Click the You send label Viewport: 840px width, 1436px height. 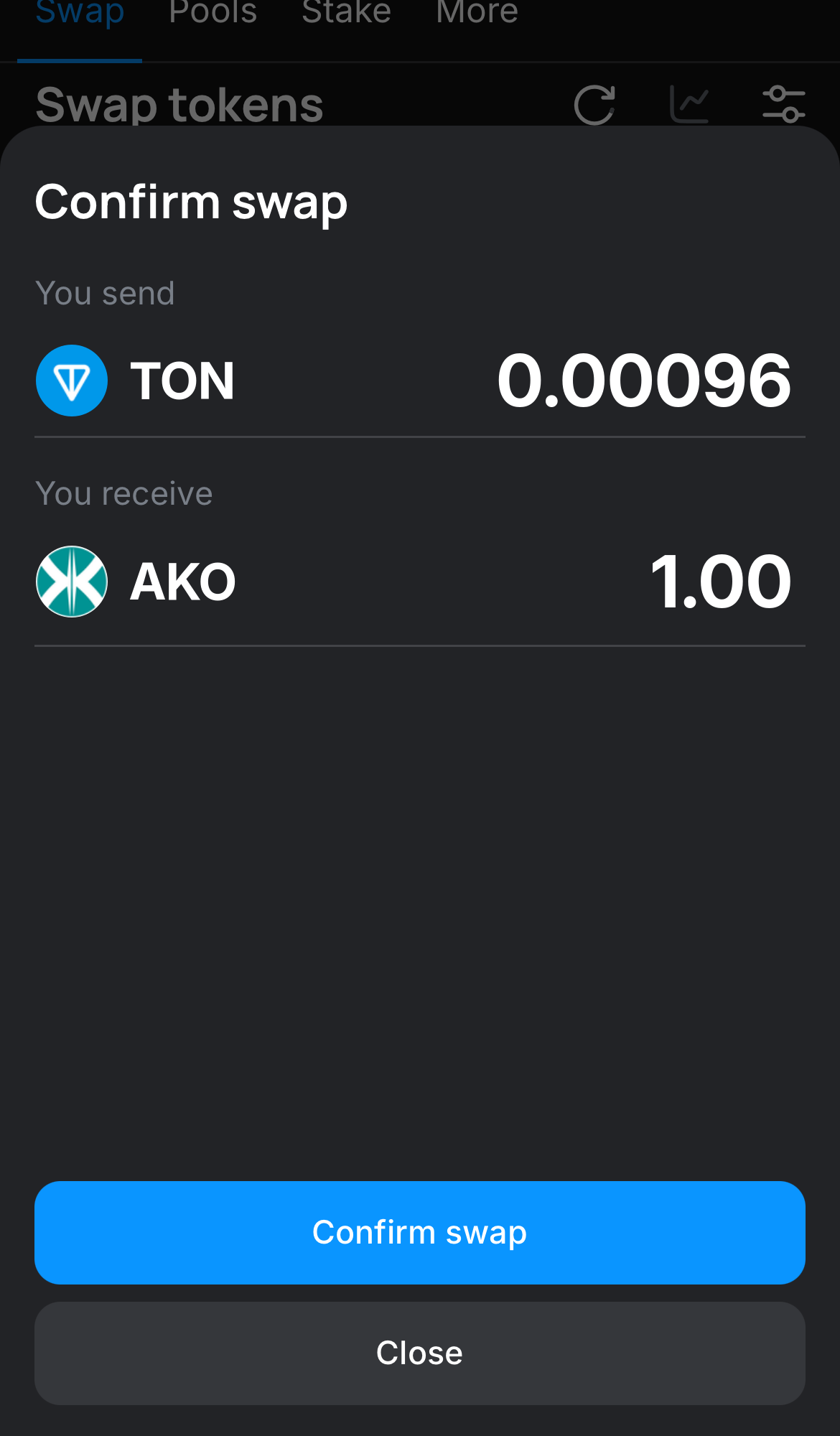coord(105,294)
